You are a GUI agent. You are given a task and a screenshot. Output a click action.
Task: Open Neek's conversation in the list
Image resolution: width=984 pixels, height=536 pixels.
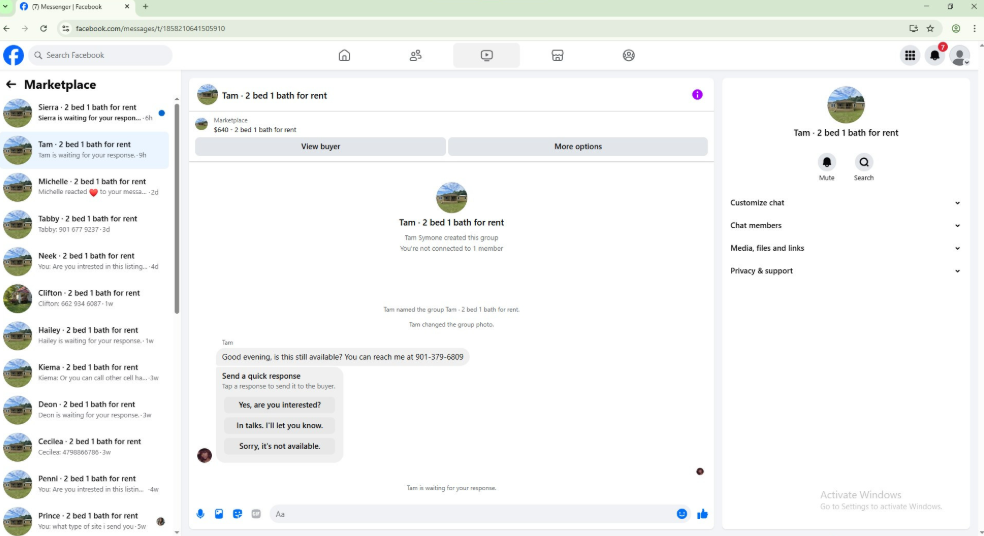[x=85, y=261]
